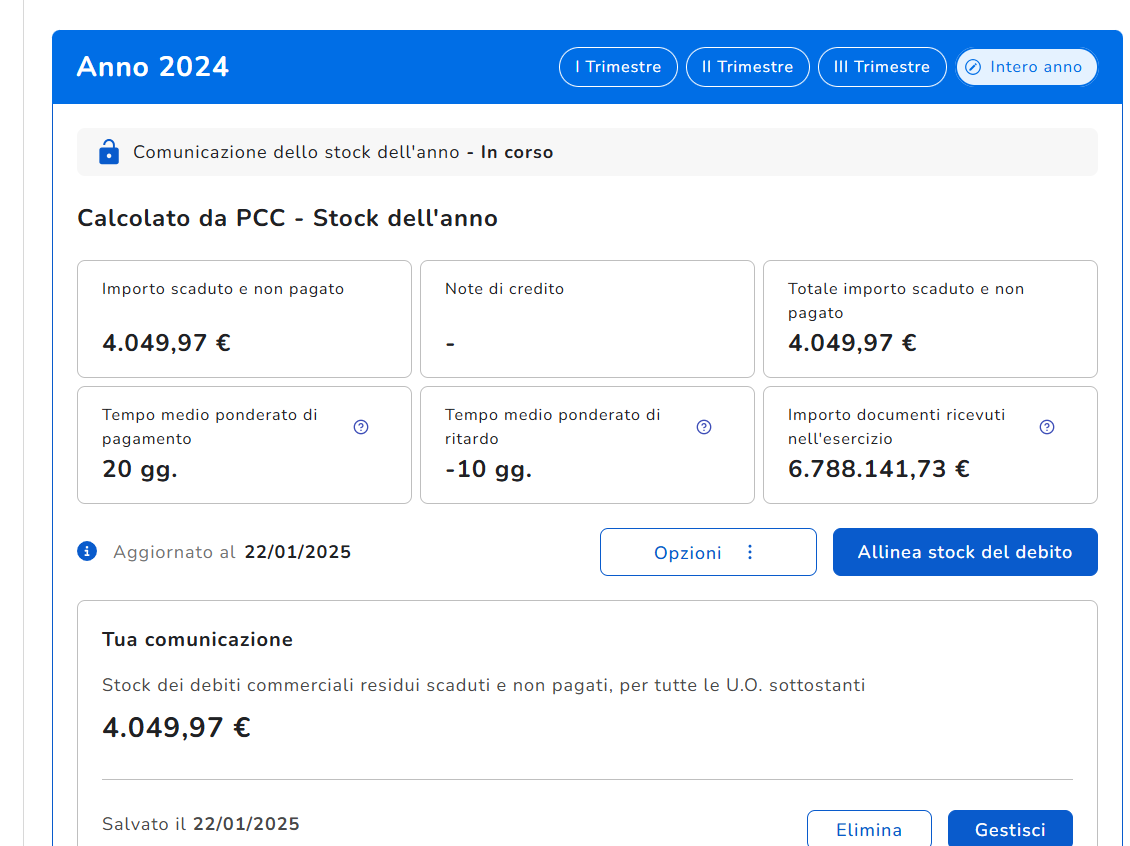Screen dimensions: 1130x846
Task: Click the Tua comunicazione stock amount
Action: pos(176,727)
